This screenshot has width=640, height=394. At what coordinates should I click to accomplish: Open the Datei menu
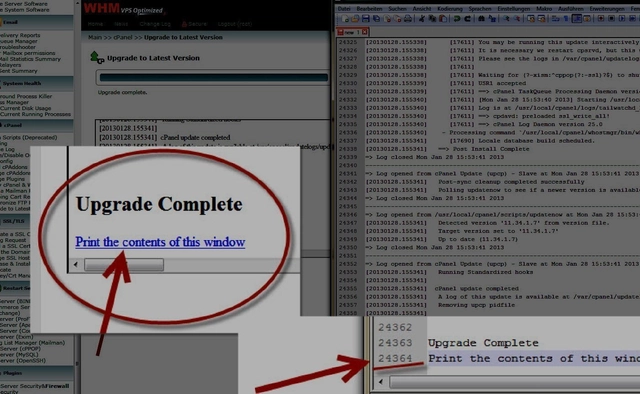(x=344, y=9)
